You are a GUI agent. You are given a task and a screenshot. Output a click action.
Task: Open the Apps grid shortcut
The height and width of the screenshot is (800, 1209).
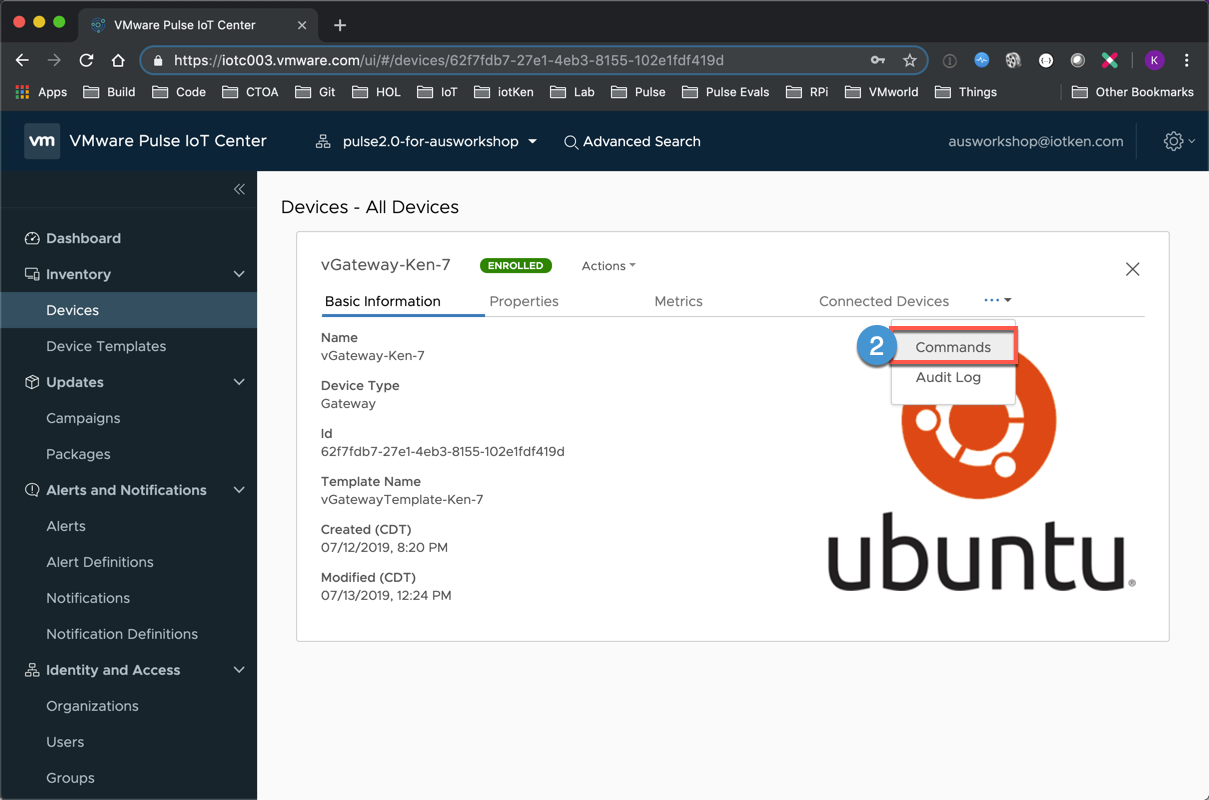tap(41, 92)
